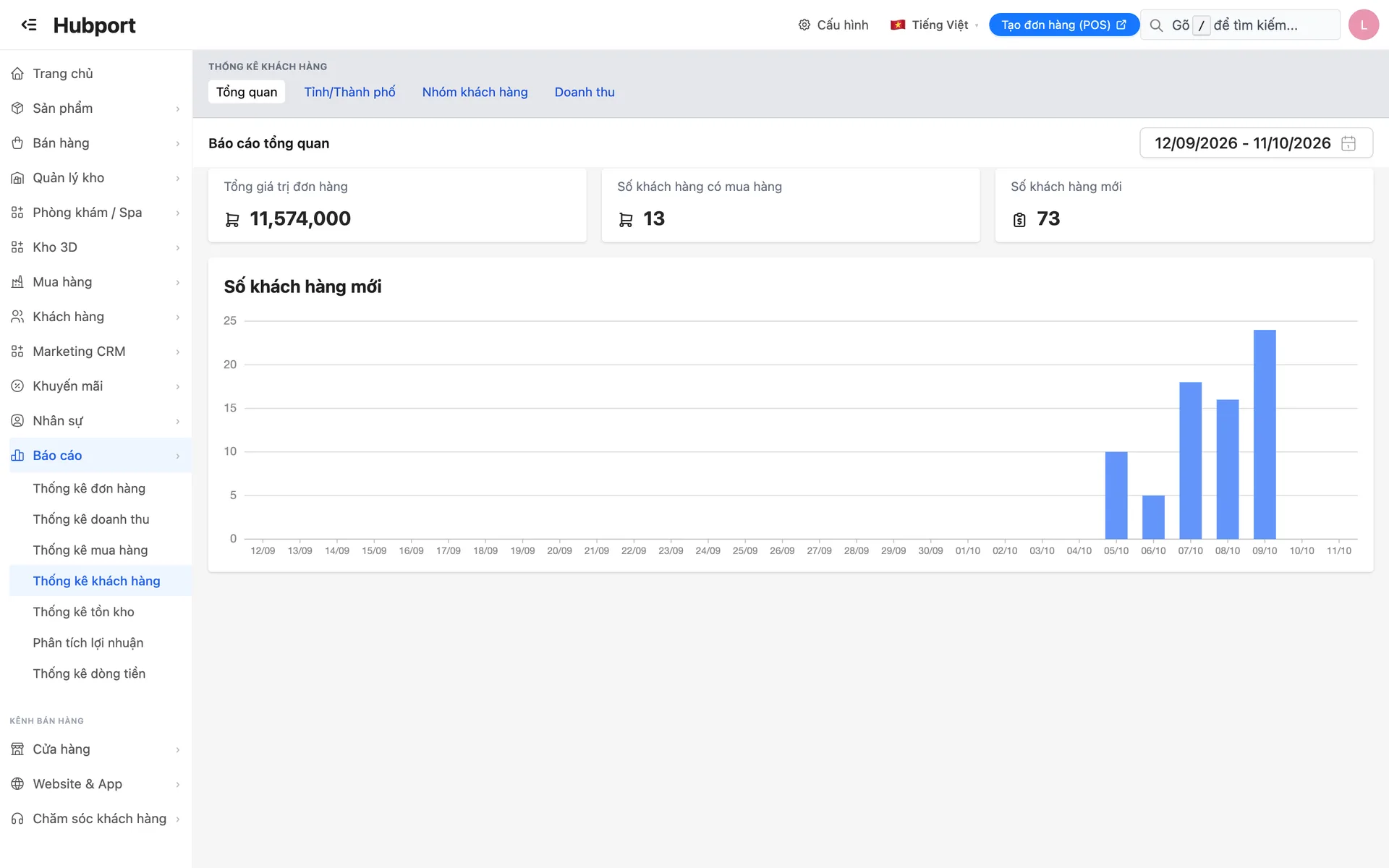1389x868 pixels.
Task: Click the 09/10 bar in the chart
Action: coord(1265,434)
